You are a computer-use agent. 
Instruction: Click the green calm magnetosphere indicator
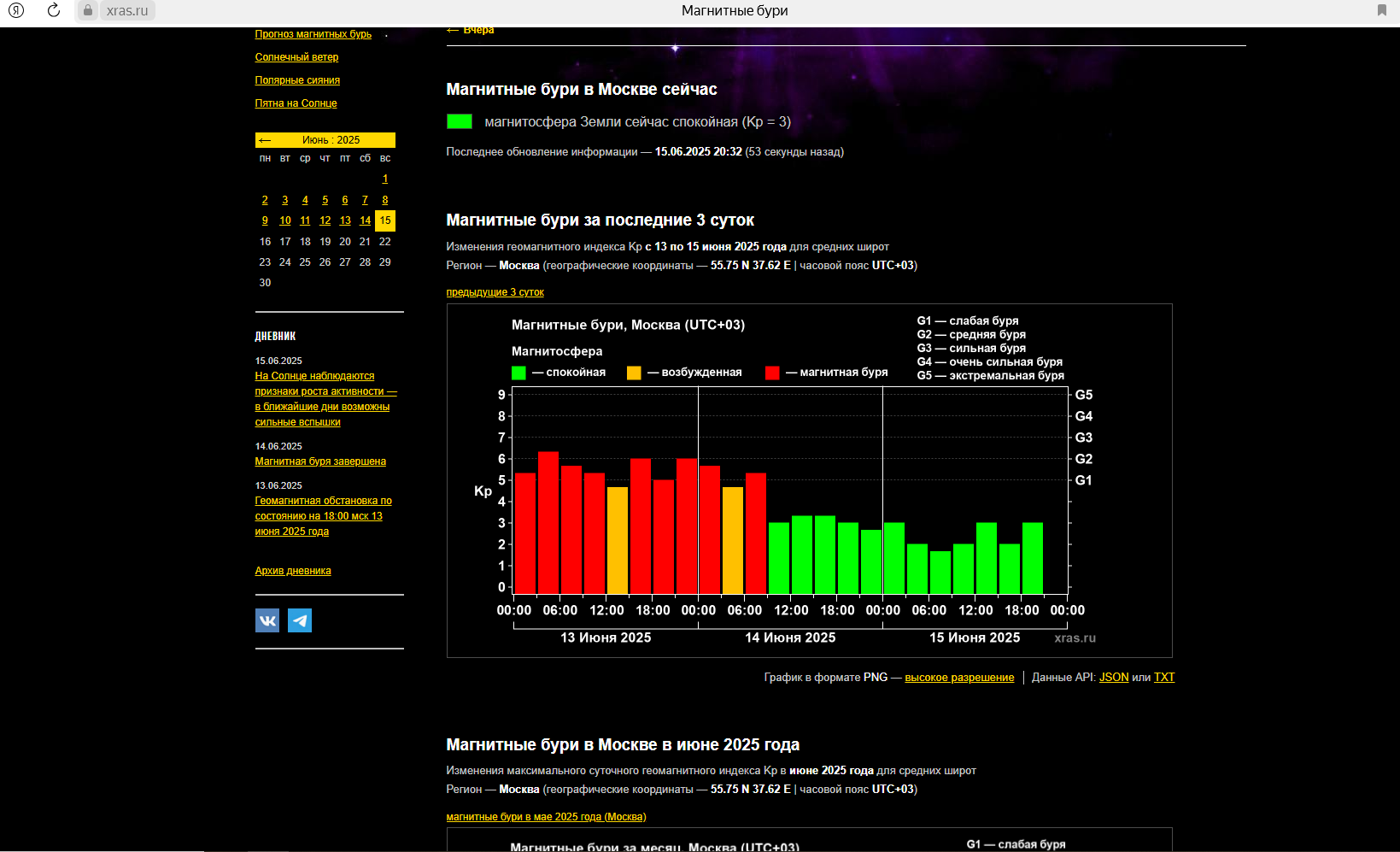click(460, 121)
